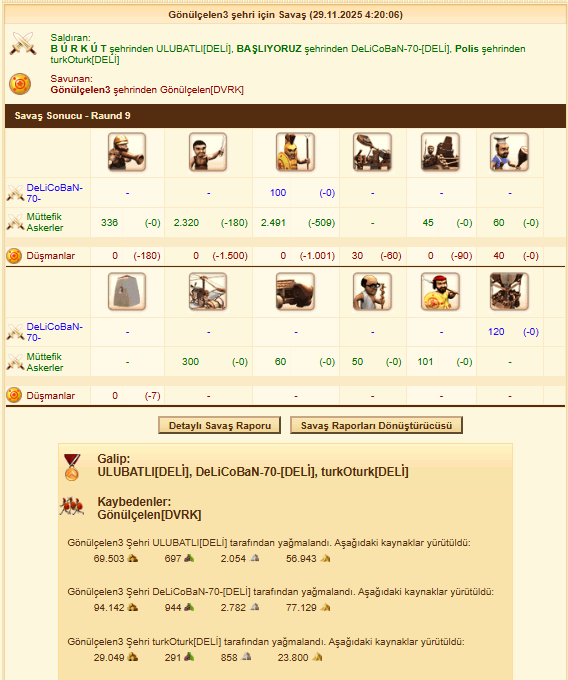Select the doctor unit icon
This screenshot has height=680, width=568.
coord(372,291)
